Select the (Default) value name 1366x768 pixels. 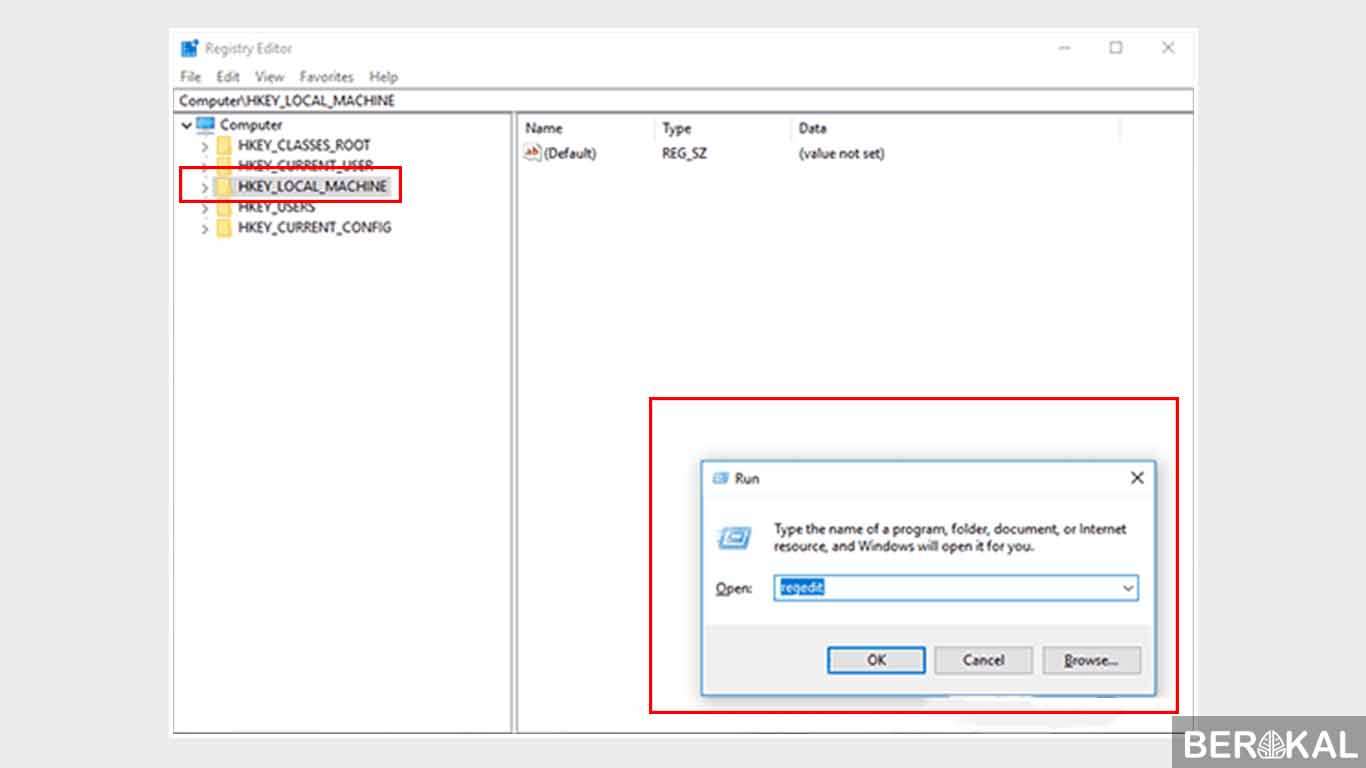click(569, 153)
